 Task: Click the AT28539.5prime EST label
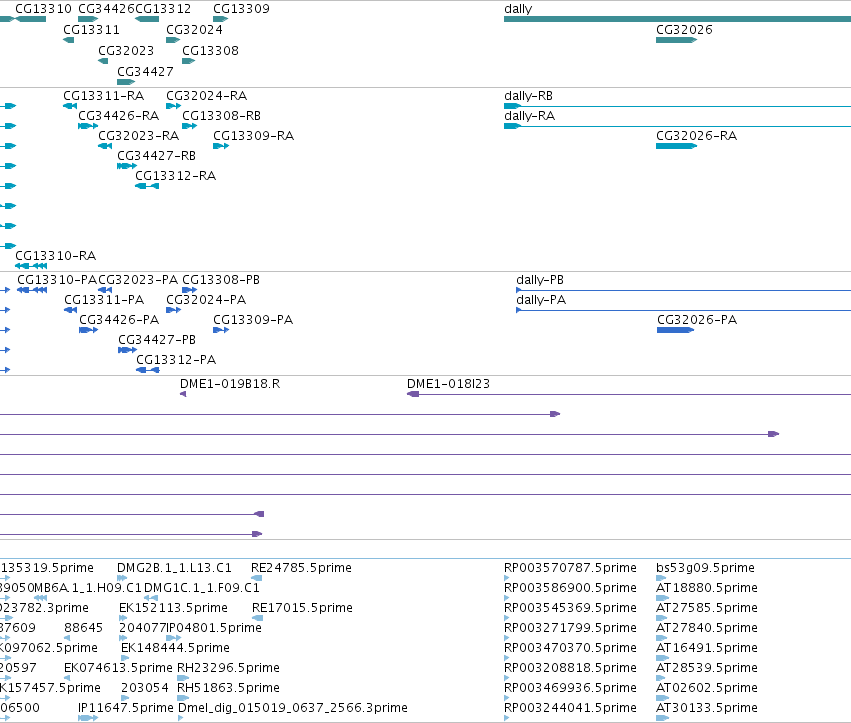[x=707, y=668]
